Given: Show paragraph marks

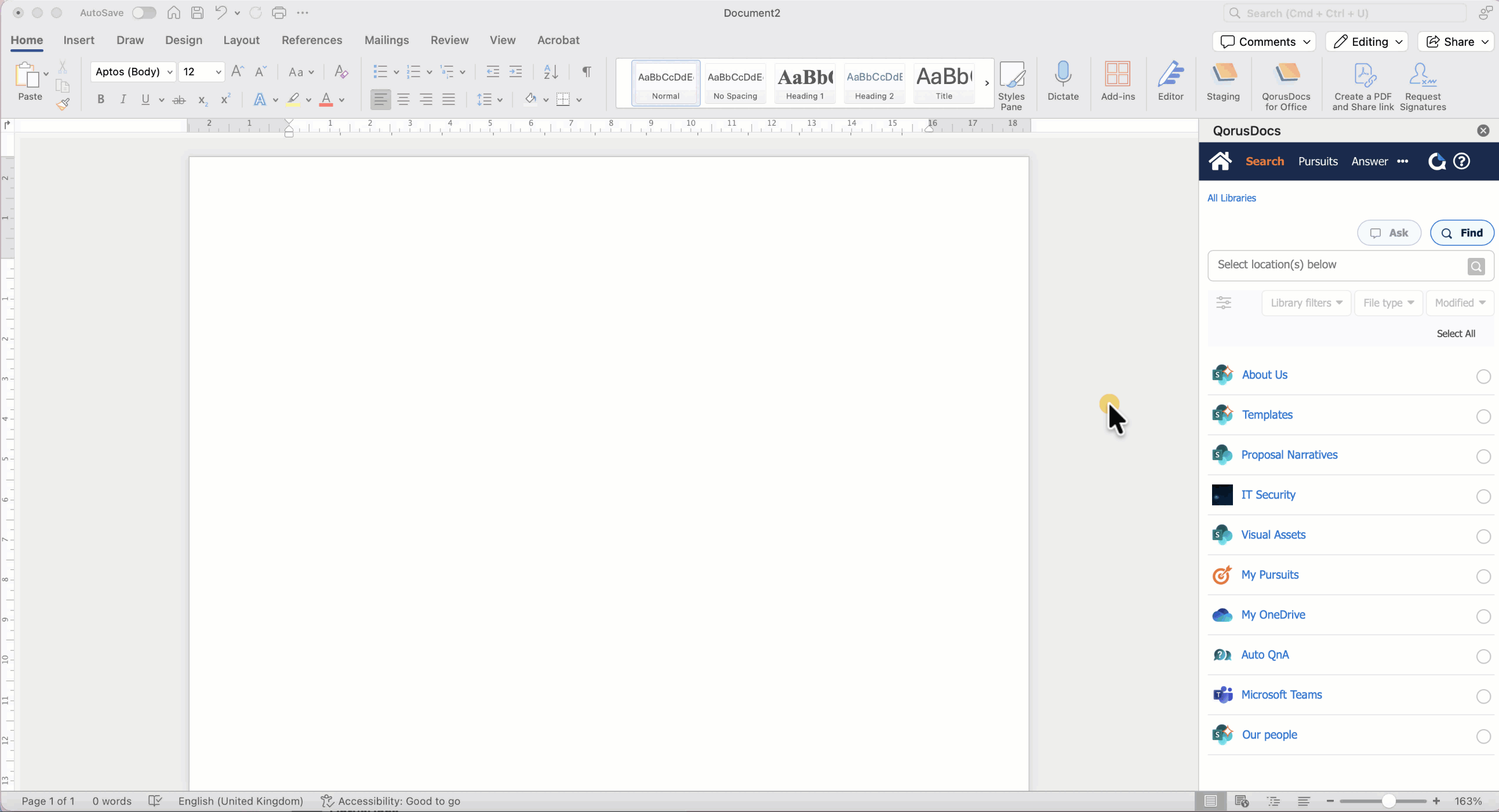Looking at the screenshot, I should point(587,71).
